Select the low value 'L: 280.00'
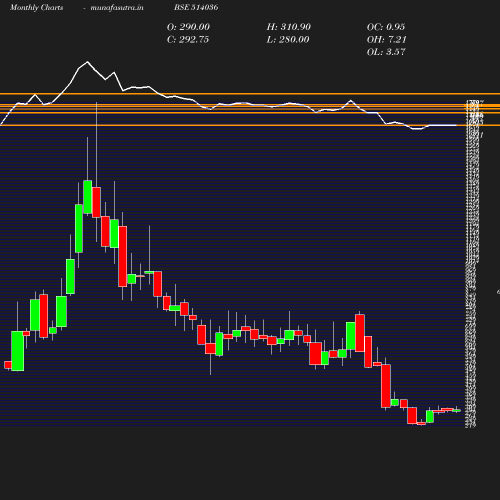This screenshot has width=500, height=500. pyautogui.click(x=288, y=40)
